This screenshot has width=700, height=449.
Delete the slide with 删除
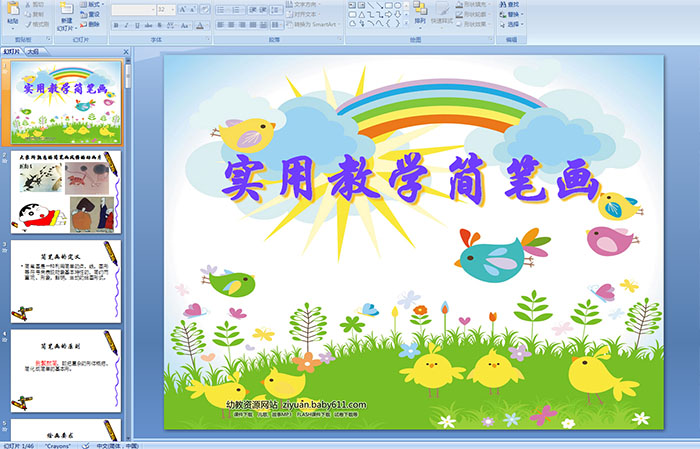coord(90,24)
